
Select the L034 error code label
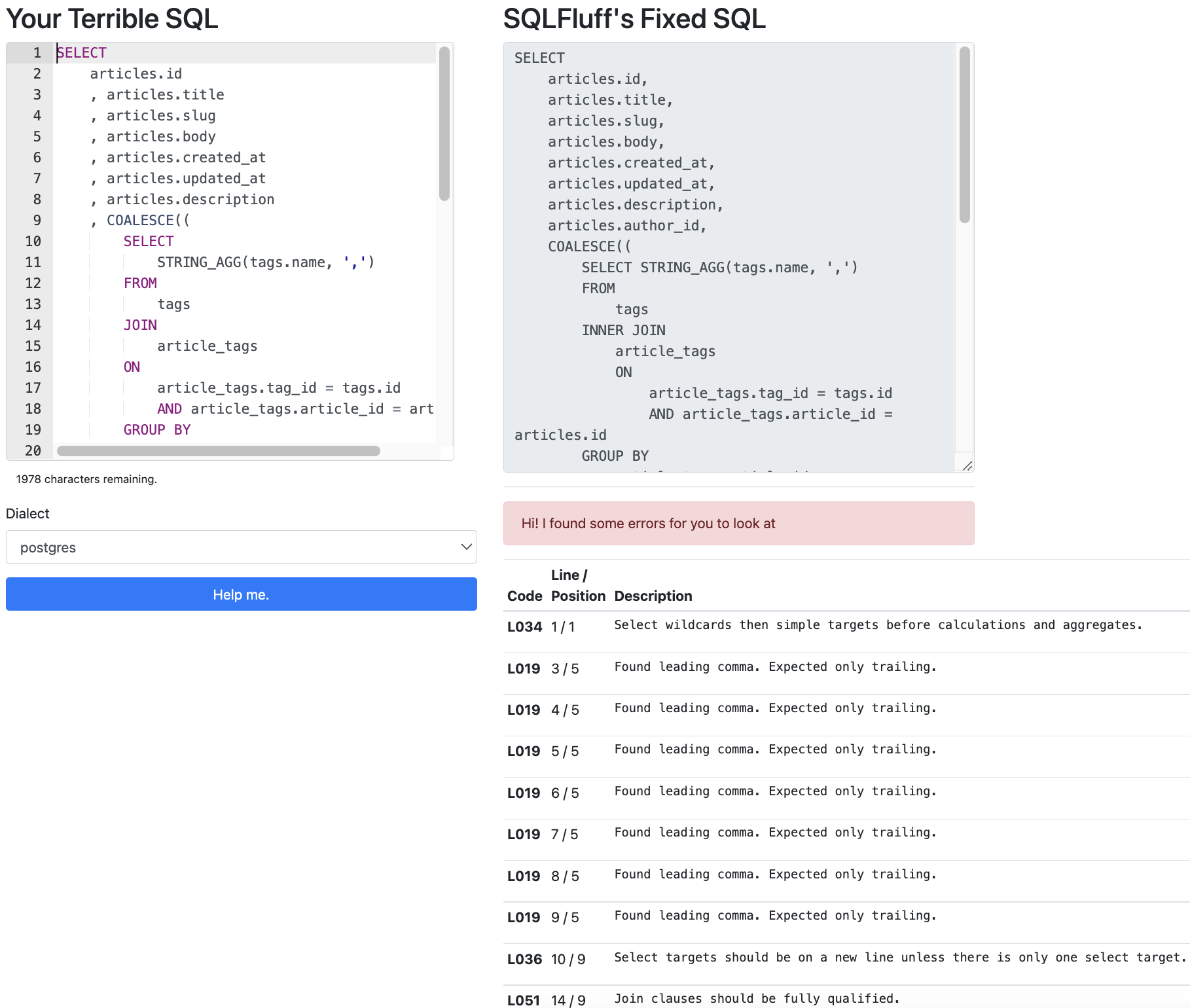[x=524, y=626]
